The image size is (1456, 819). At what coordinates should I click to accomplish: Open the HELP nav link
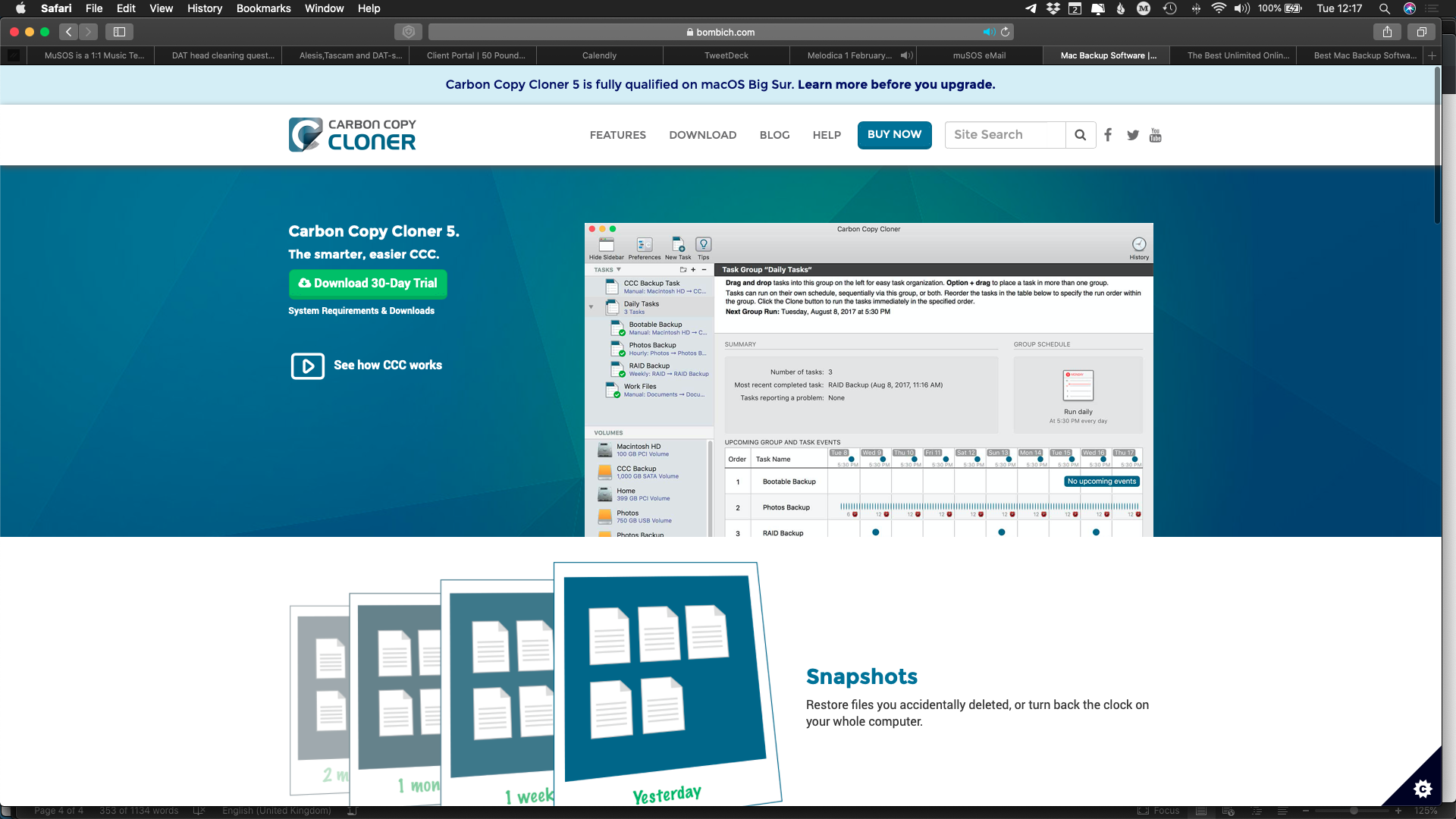pyautogui.click(x=827, y=135)
